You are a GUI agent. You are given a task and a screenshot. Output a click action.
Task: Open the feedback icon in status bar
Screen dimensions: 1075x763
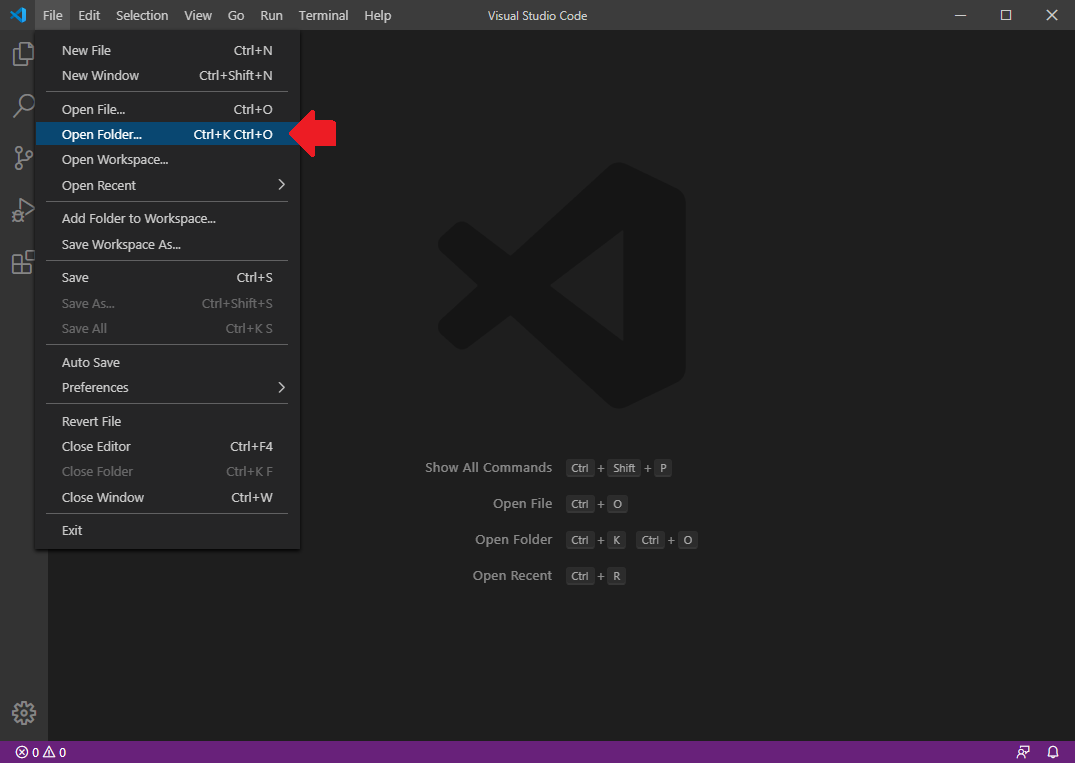pos(1023,752)
